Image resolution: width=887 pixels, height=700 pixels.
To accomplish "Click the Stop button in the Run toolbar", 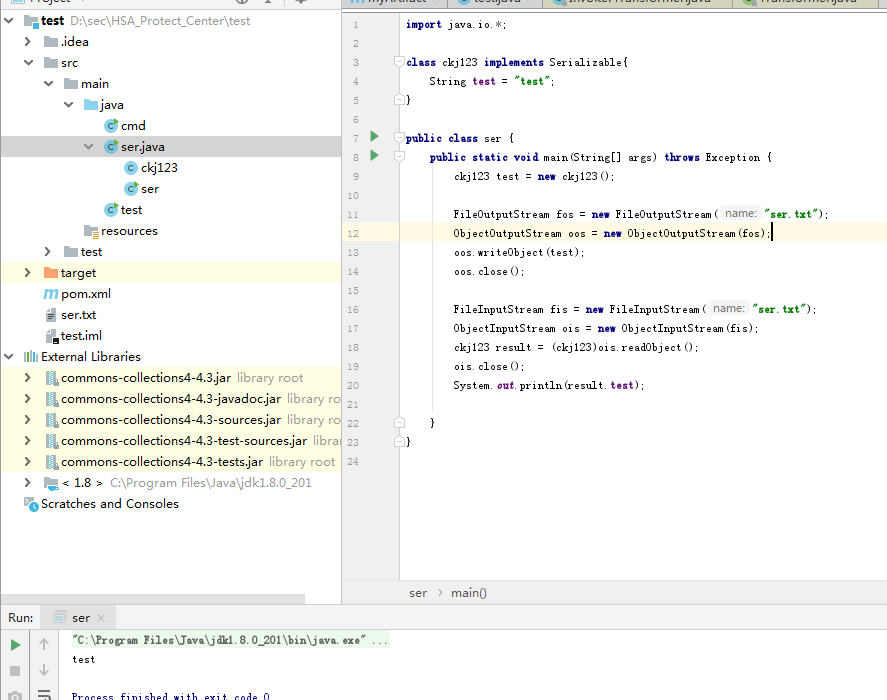I will (15, 670).
